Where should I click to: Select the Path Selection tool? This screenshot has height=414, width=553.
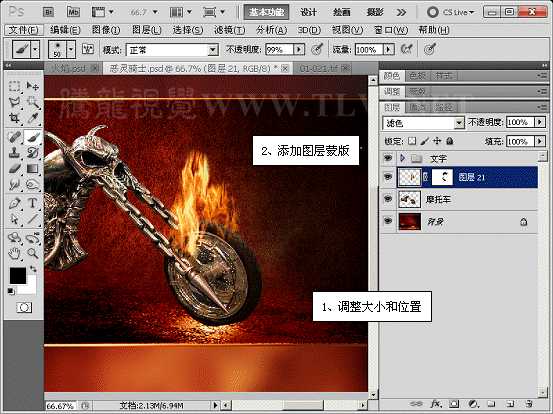(x=14, y=219)
